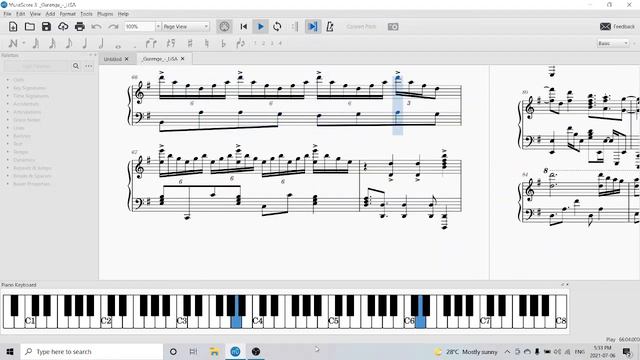Viewport: 640px width, 360px height.
Task: Expand the Time Signatures palette
Action: [x=31, y=96]
